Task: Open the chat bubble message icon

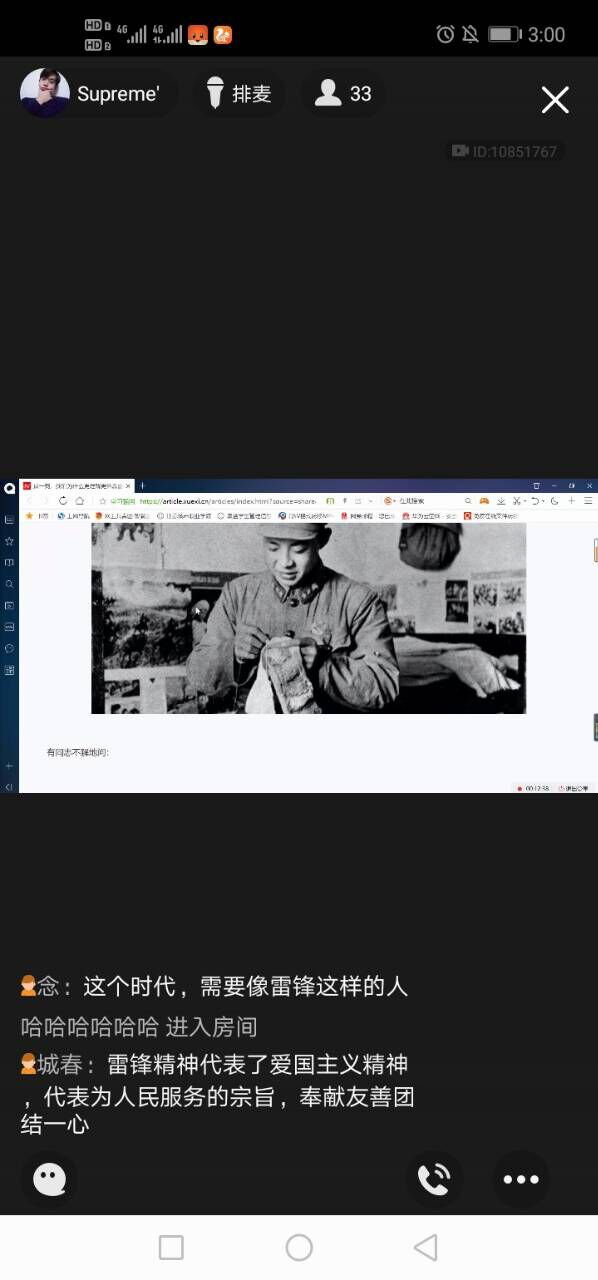Action: coord(49,1179)
